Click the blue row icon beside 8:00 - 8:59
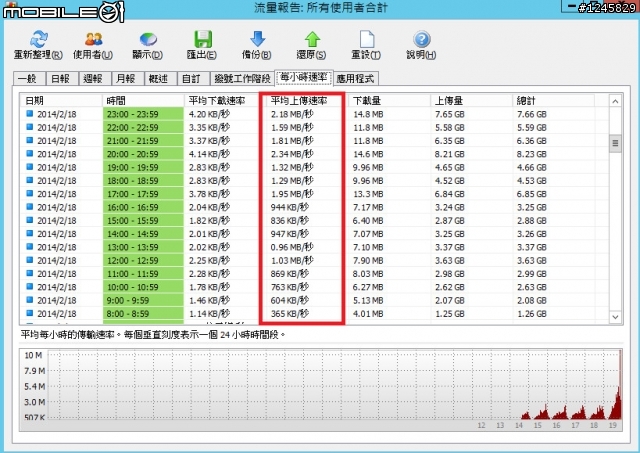Viewport: 640px width, 453px height. [29, 313]
